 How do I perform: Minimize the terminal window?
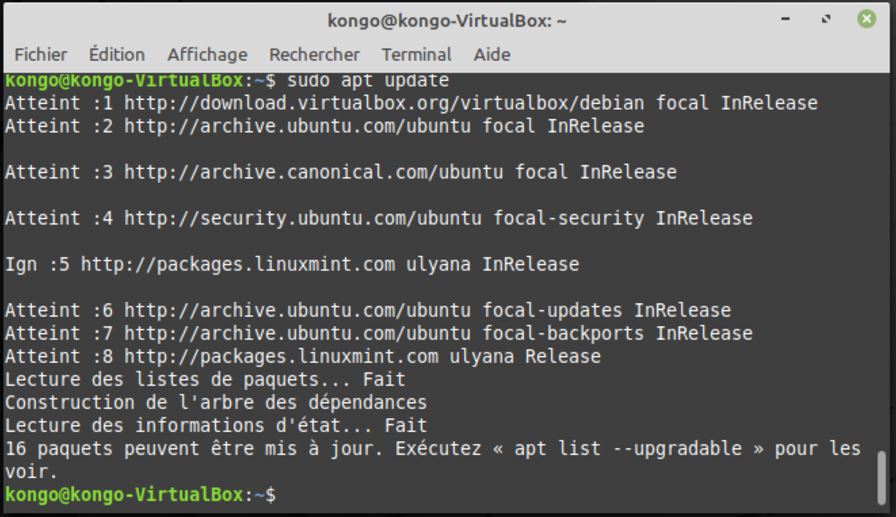tap(786, 19)
